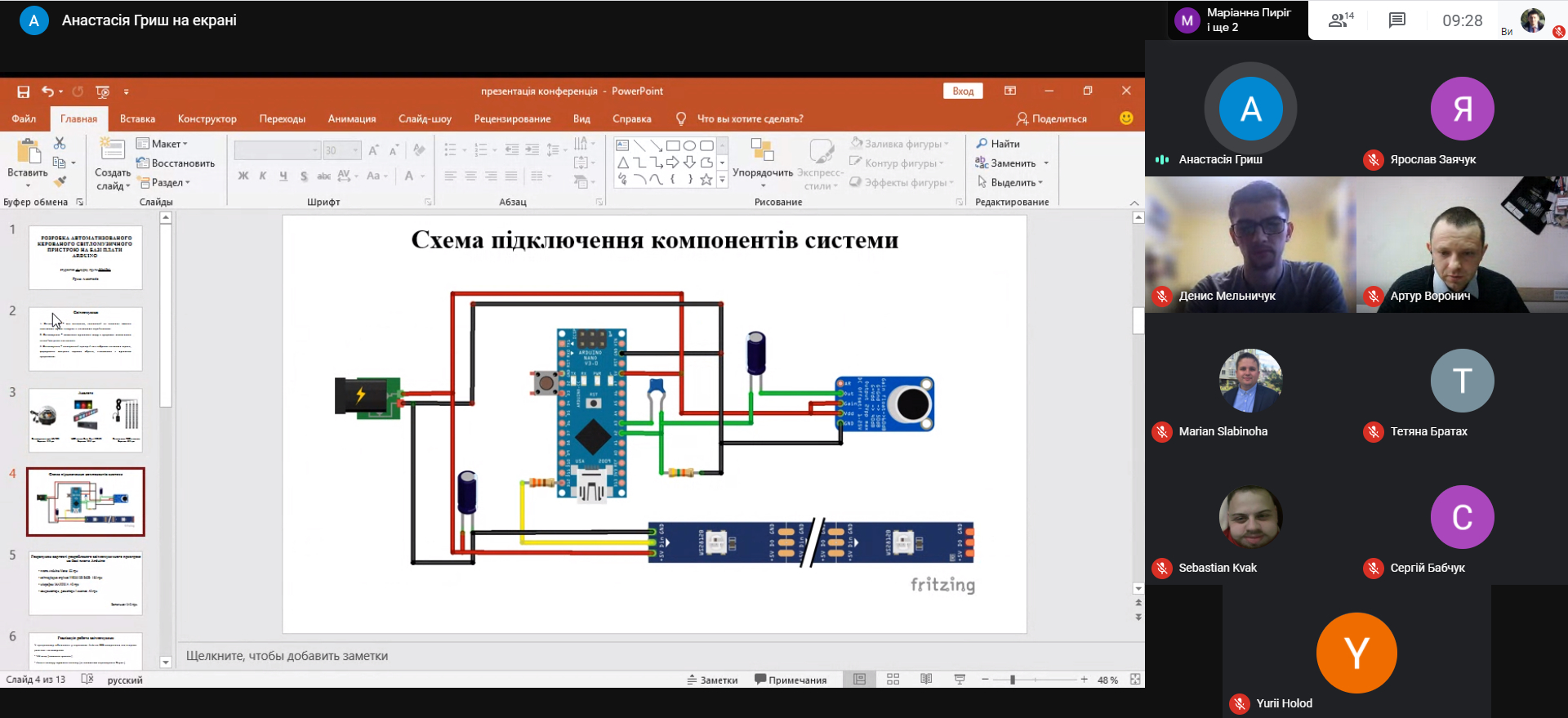
Task: Switch to the Анимация ribbon tab
Action: coord(351,119)
